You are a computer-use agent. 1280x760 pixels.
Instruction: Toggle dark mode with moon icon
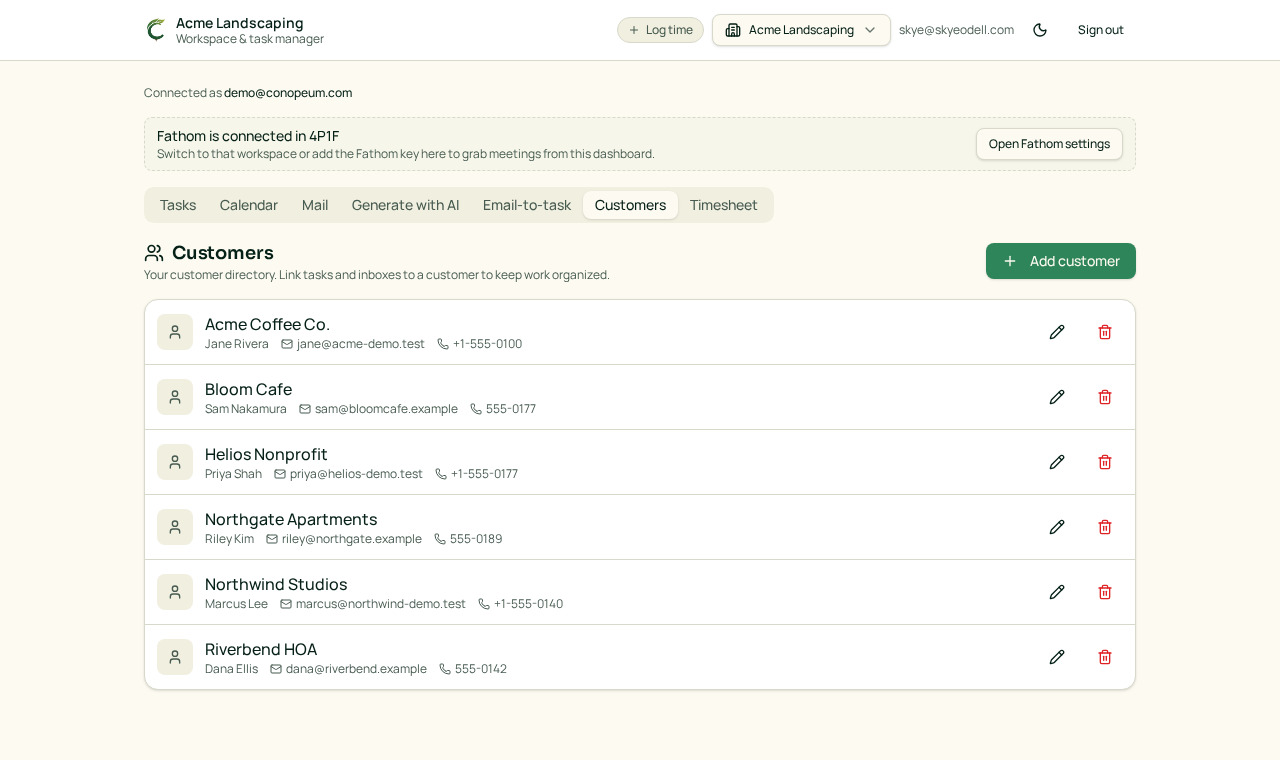[x=1040, y=30]
